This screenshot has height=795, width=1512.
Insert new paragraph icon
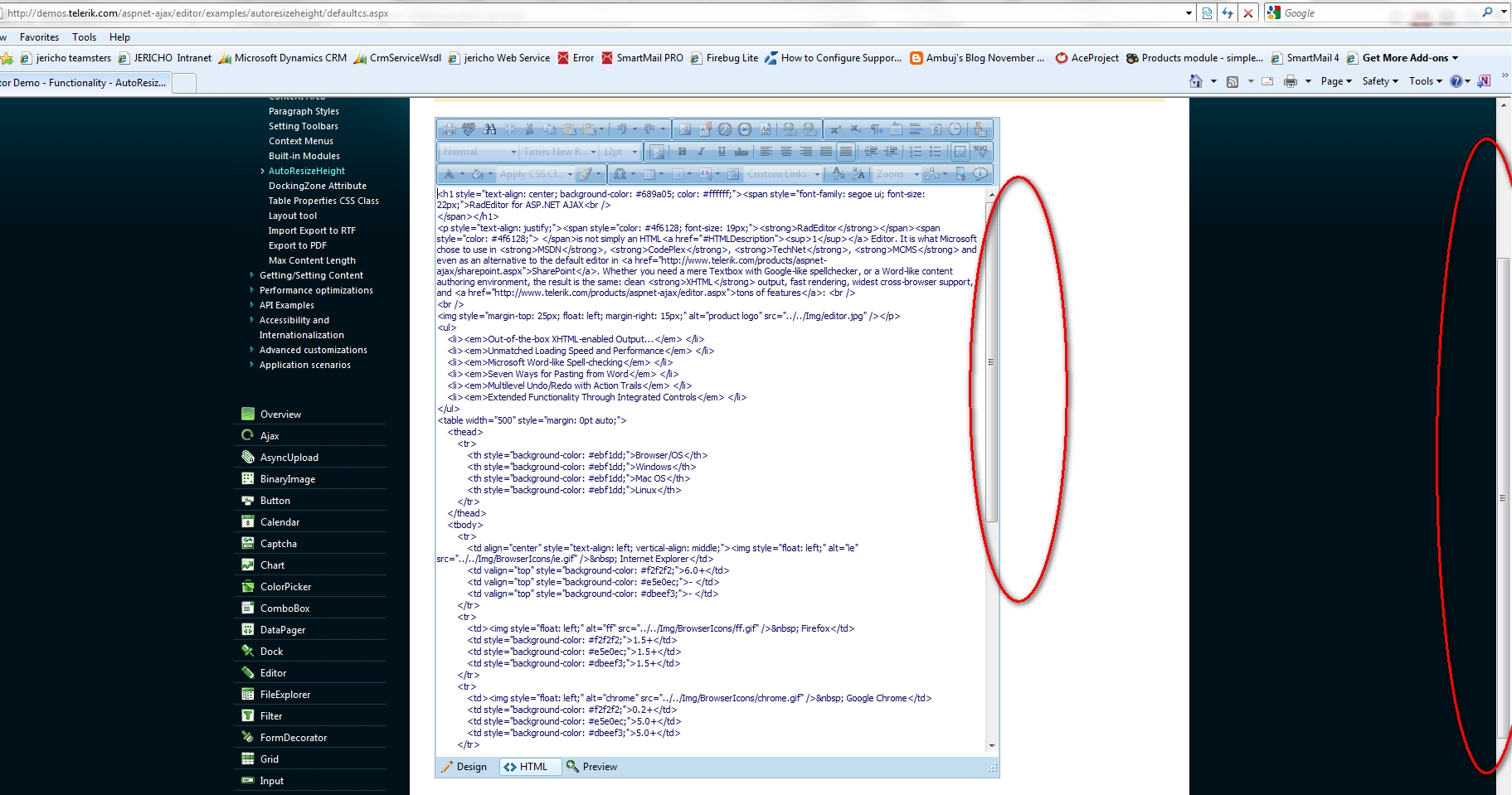pos(876,129)
